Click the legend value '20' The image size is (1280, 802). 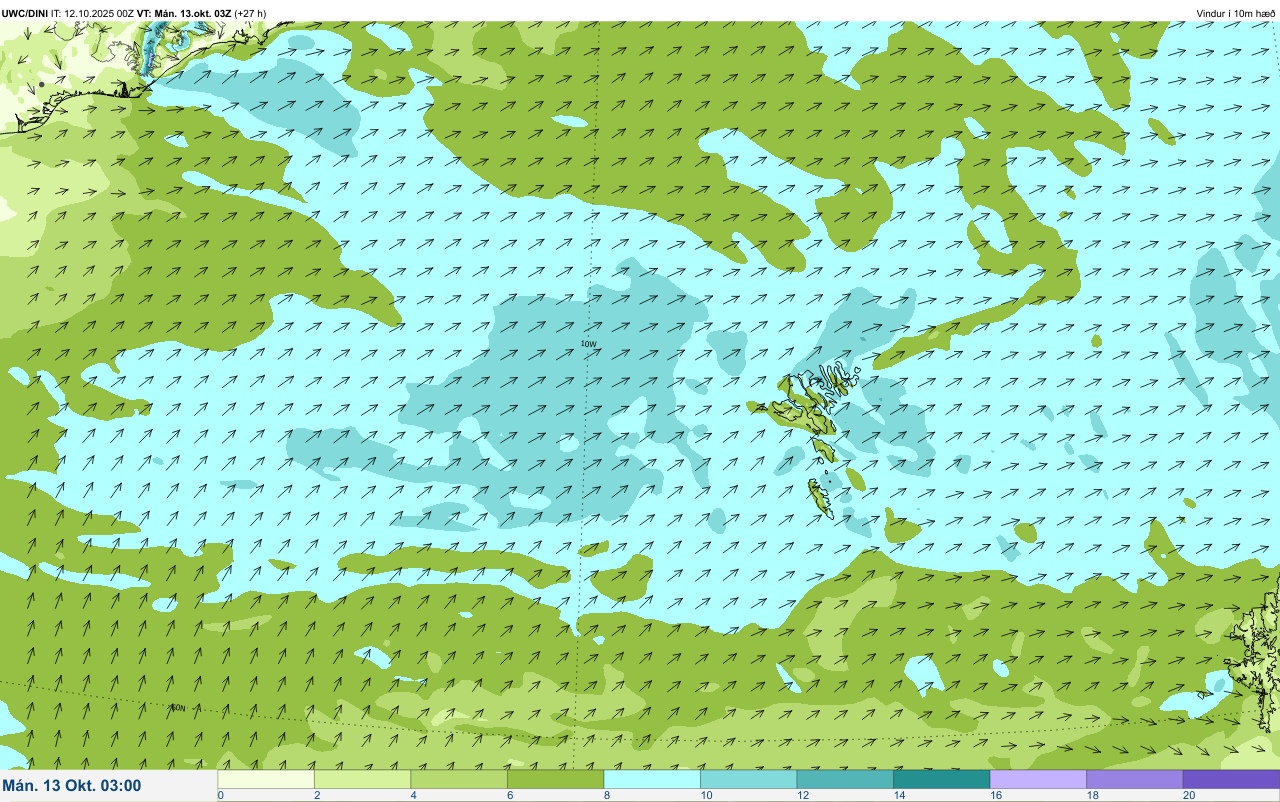tap(1189, 795)
